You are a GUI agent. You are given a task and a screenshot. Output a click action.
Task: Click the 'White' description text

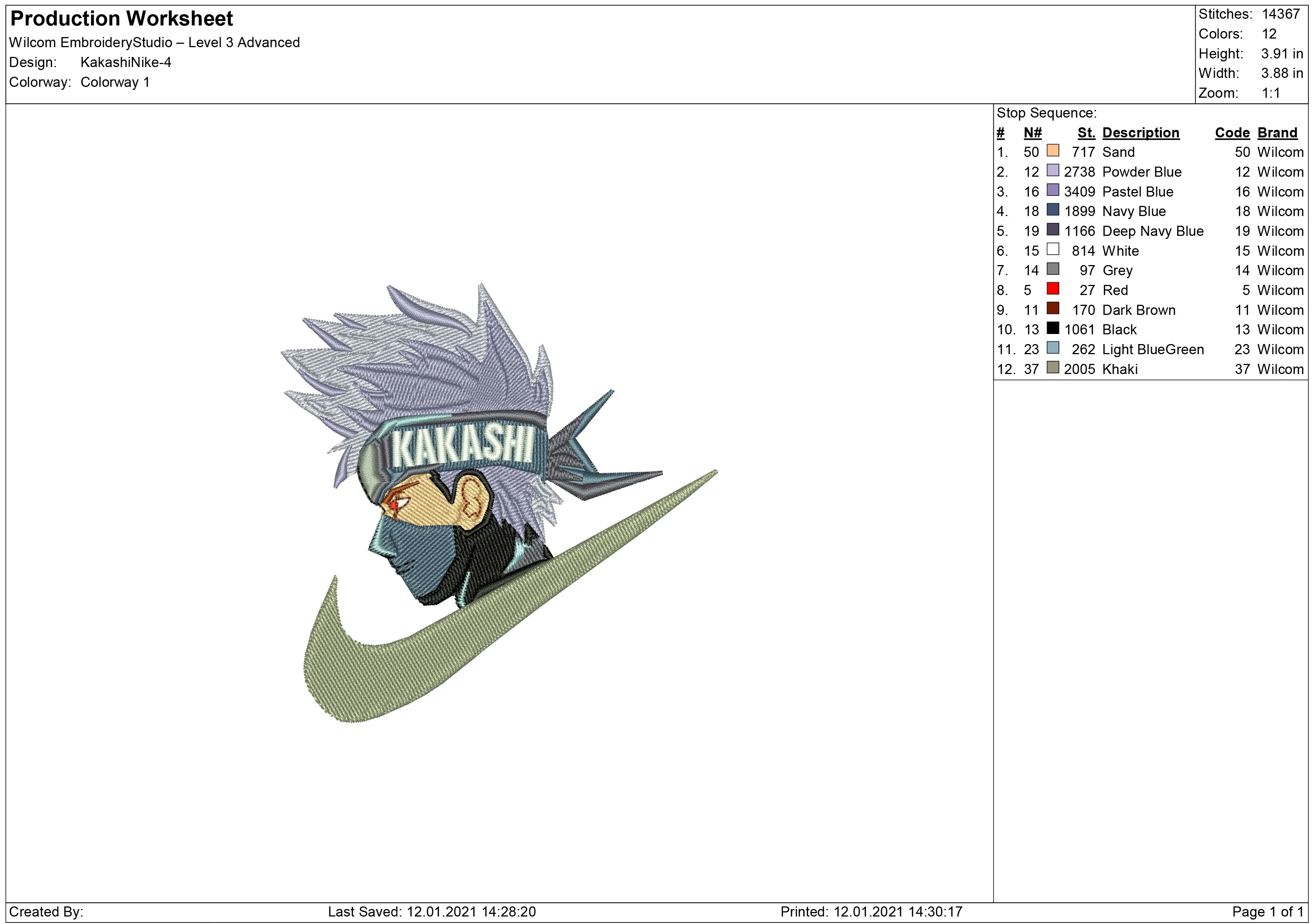click(x=1121, y=251)
